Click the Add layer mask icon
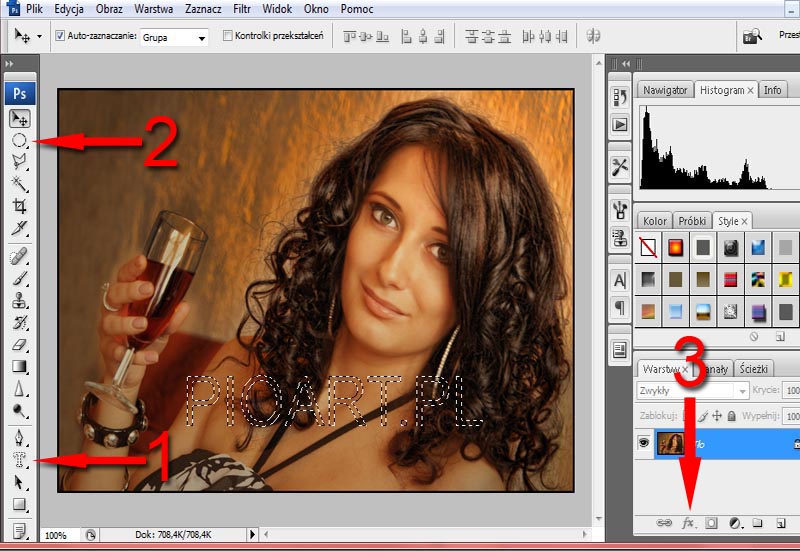Image resolution: width=800 pixels, height=551 pixels. pyautogui.click(x=711, y=523)
